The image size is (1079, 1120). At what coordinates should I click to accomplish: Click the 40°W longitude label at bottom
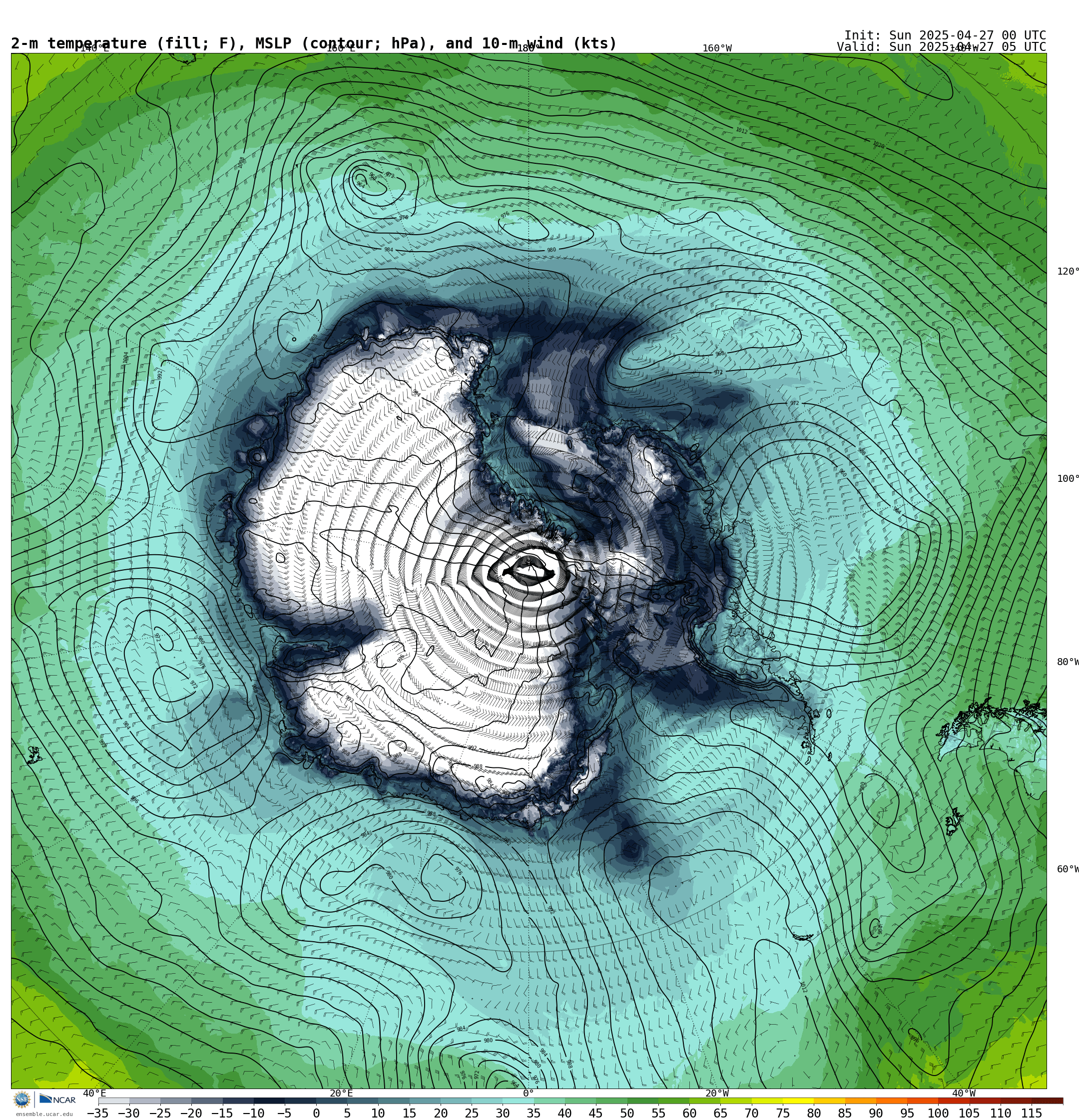(963, 1093)
